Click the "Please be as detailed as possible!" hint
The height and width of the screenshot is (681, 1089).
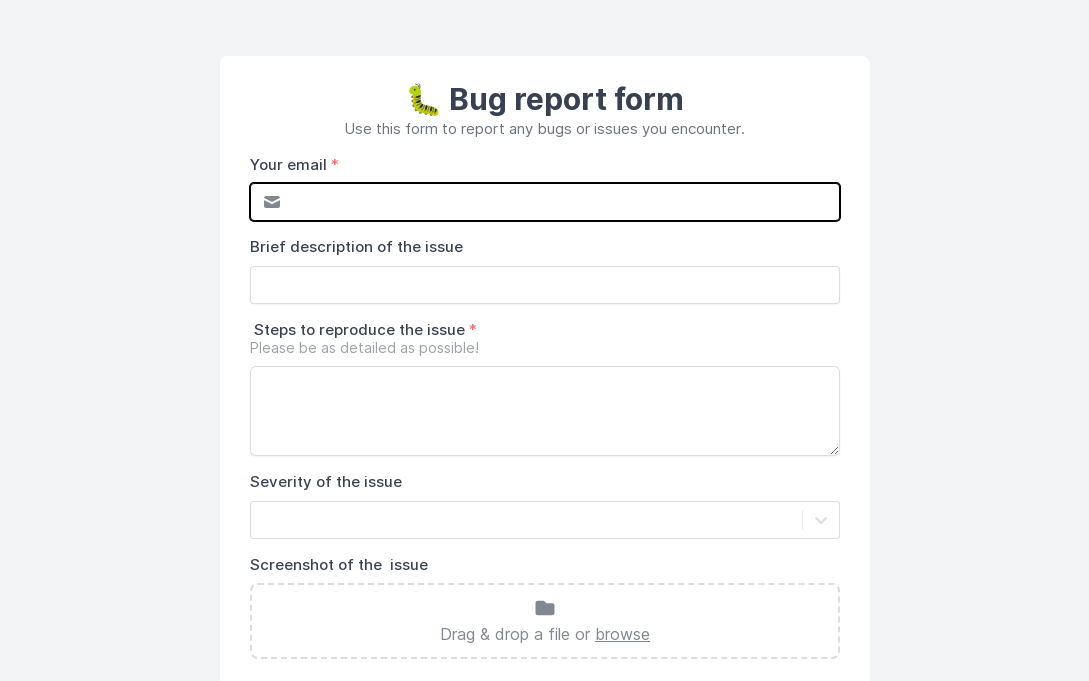tap(365, 348)
